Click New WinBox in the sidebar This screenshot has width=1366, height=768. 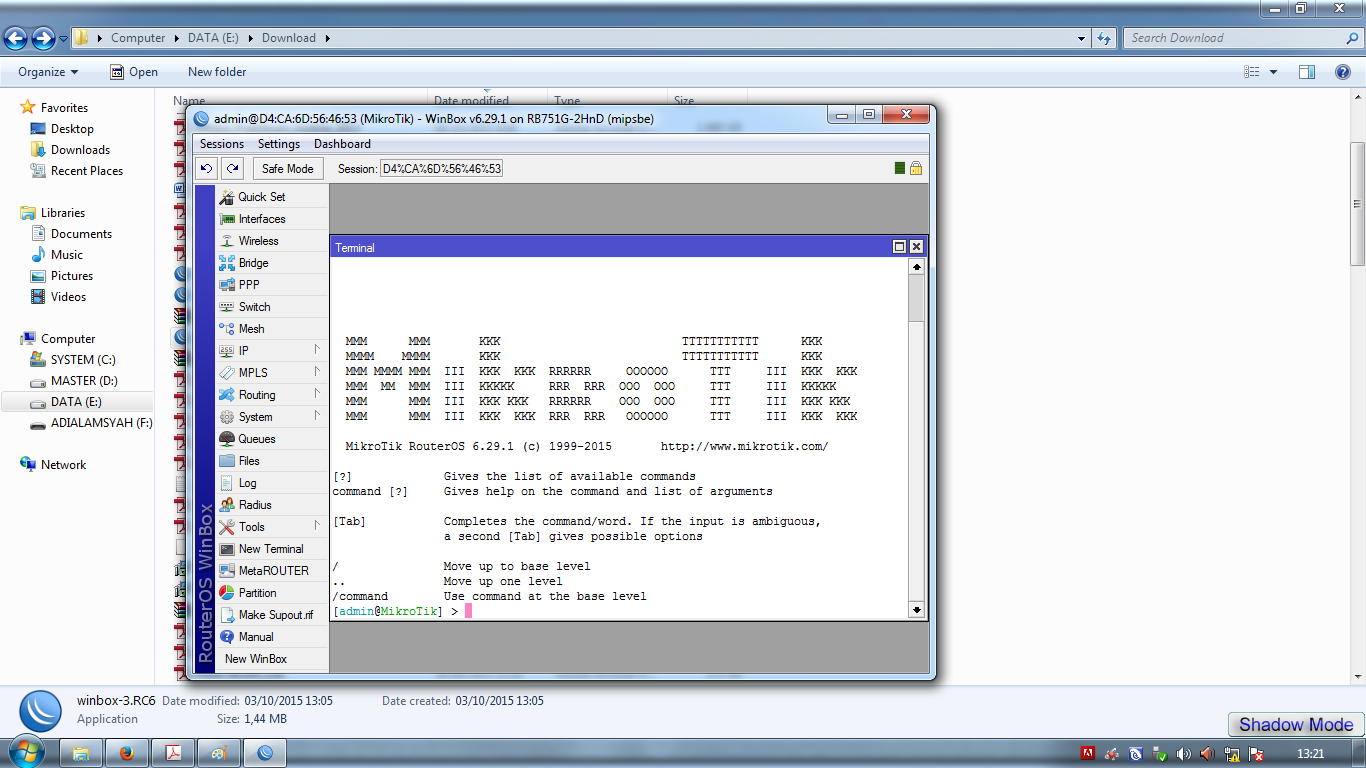(x=272, y=659)
